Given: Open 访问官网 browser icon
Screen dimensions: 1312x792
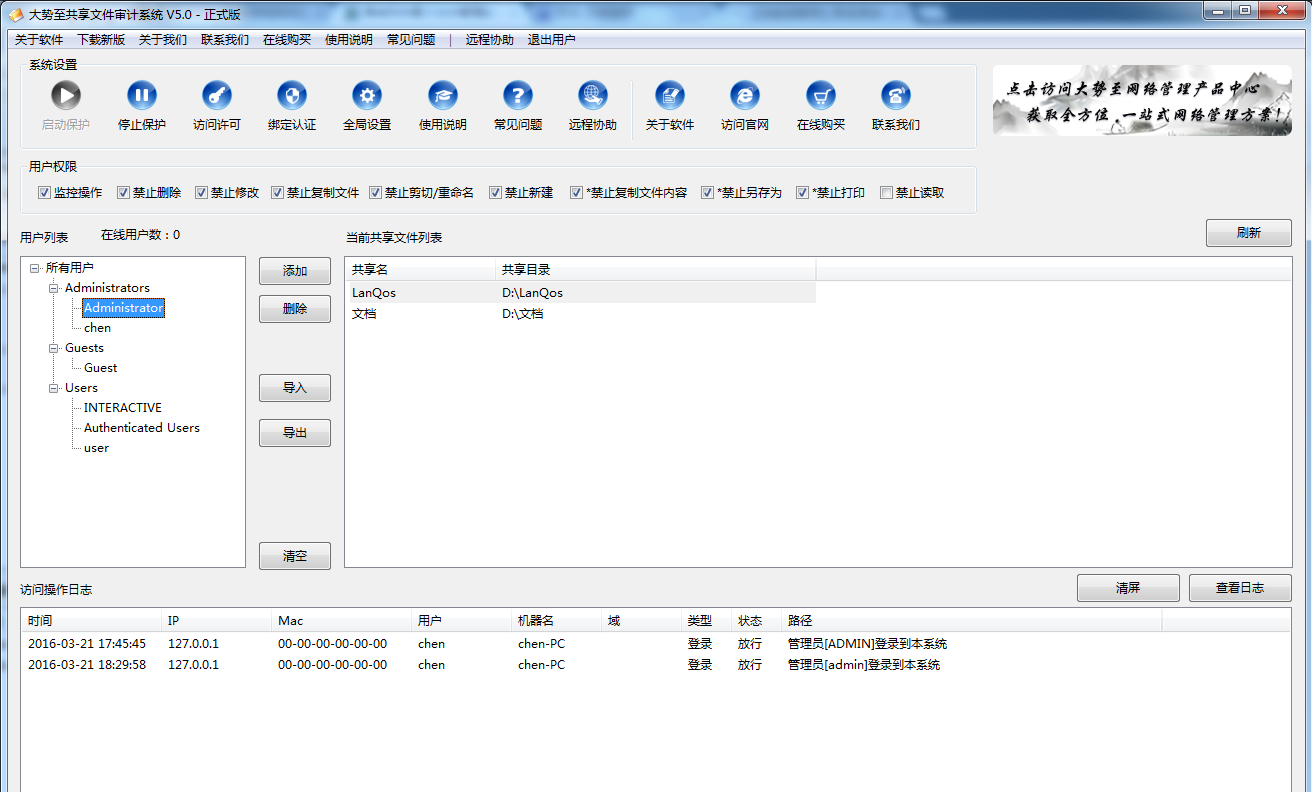Looking at the screenshot, I should 745,96.
